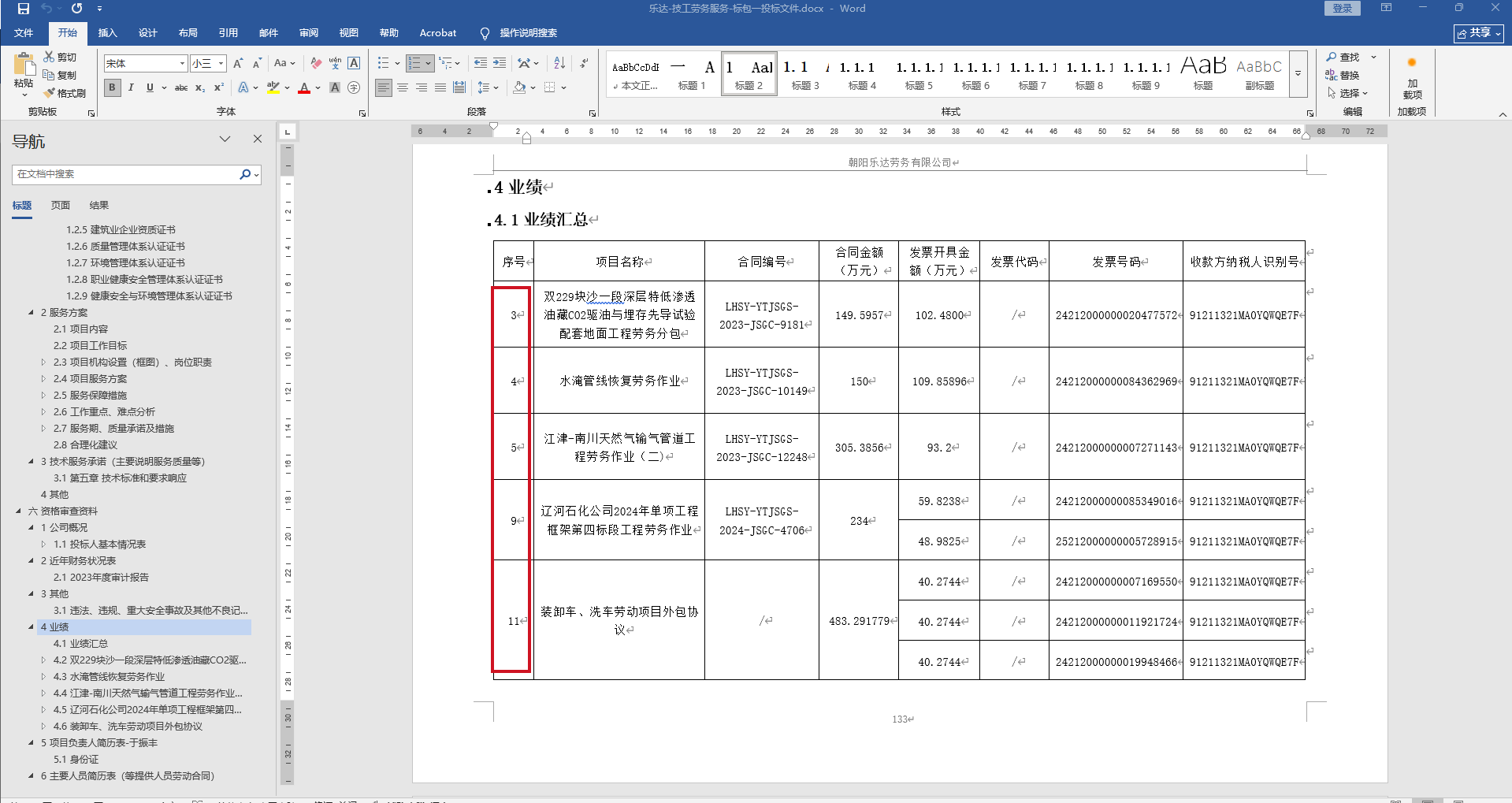Toggle Bold formatting button

pyautogui.click(x=113, y=87)
